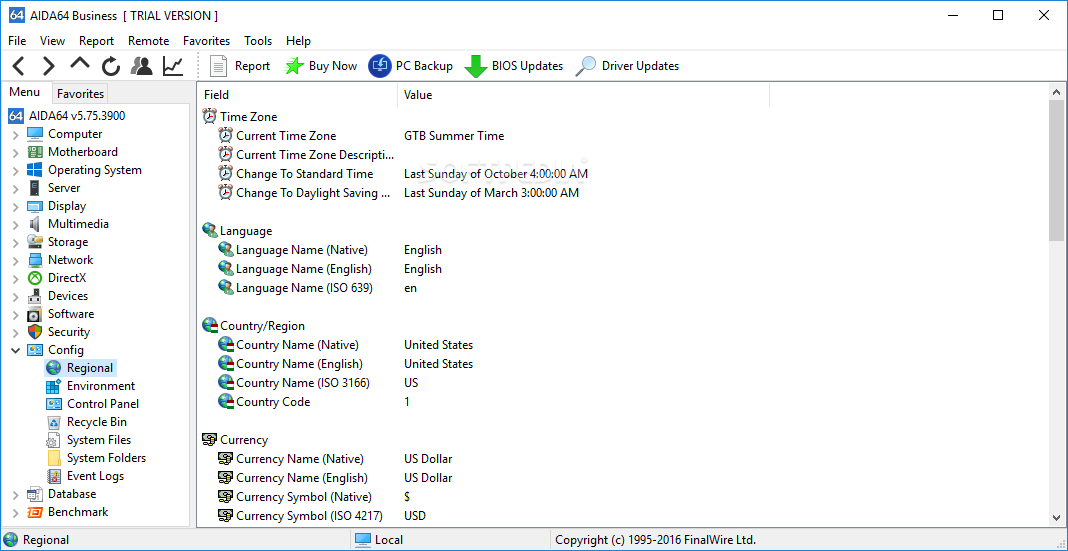Open the graph chart toolbar icon
This screenshot has height=551, width=1068.
pyautogui.click(x=173, y=66)
